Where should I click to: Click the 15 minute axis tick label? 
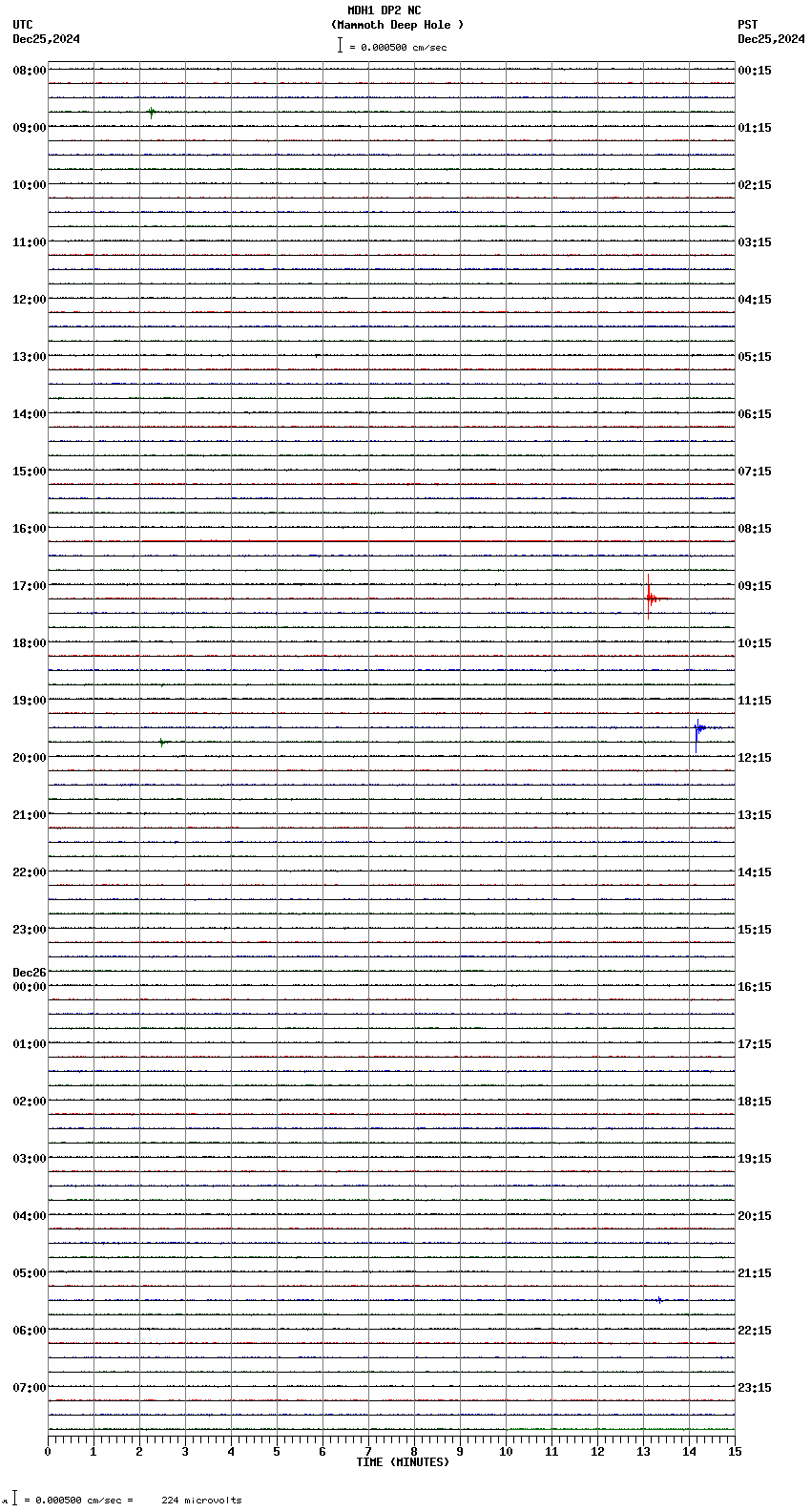click(x=735, y=1452)
